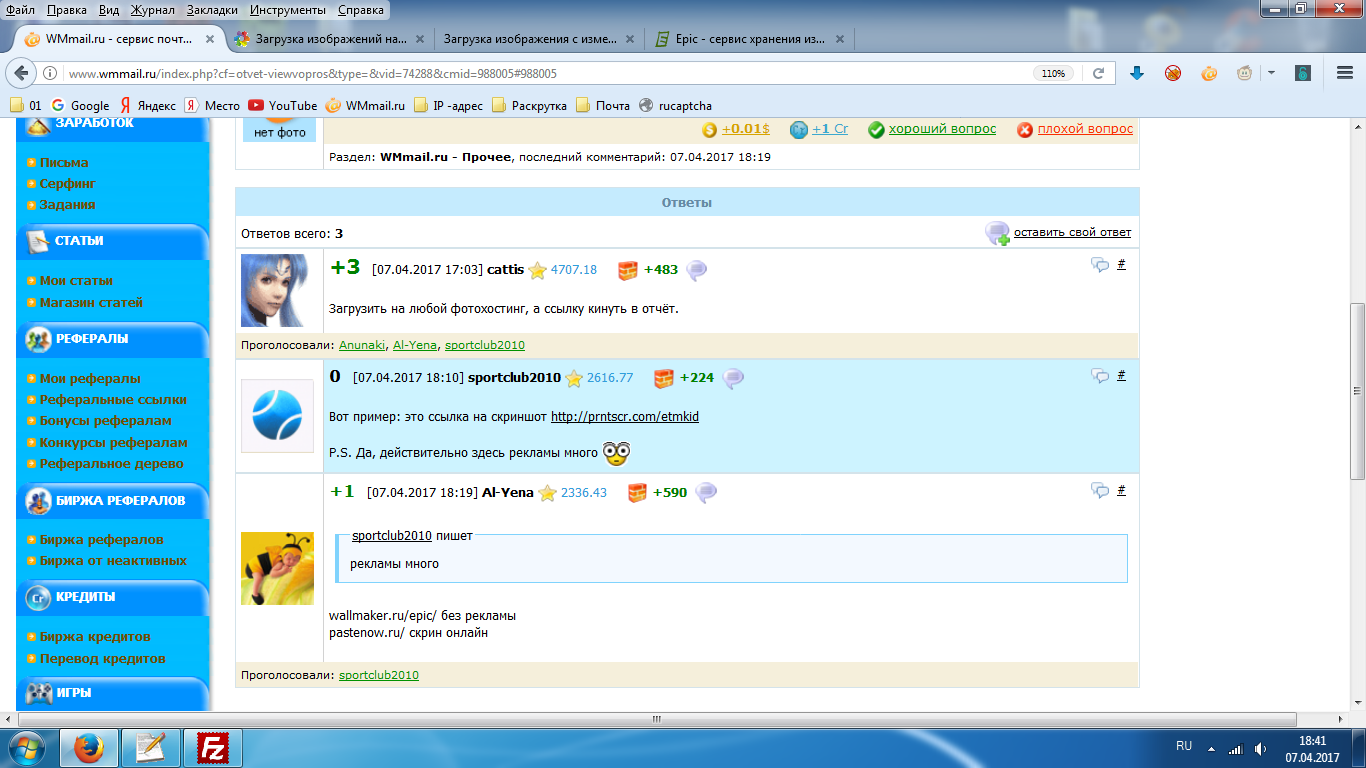This screenshot has height=768, width=1366.
Task: Open the IP -адрес bookmarks folder
Action: click(x=448, y=105)
